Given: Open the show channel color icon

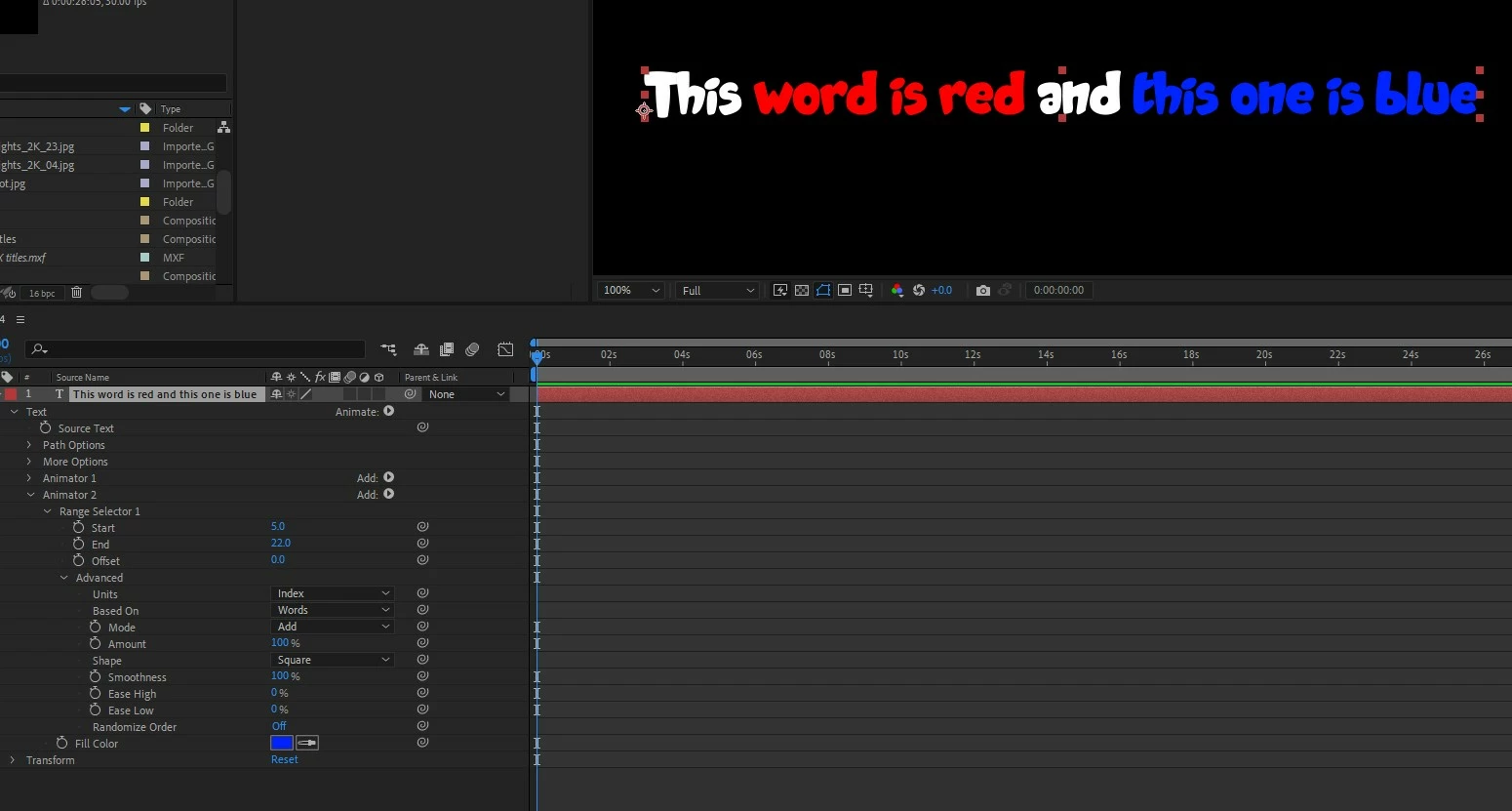Looking at the screenshot, I should pos(897,290).
